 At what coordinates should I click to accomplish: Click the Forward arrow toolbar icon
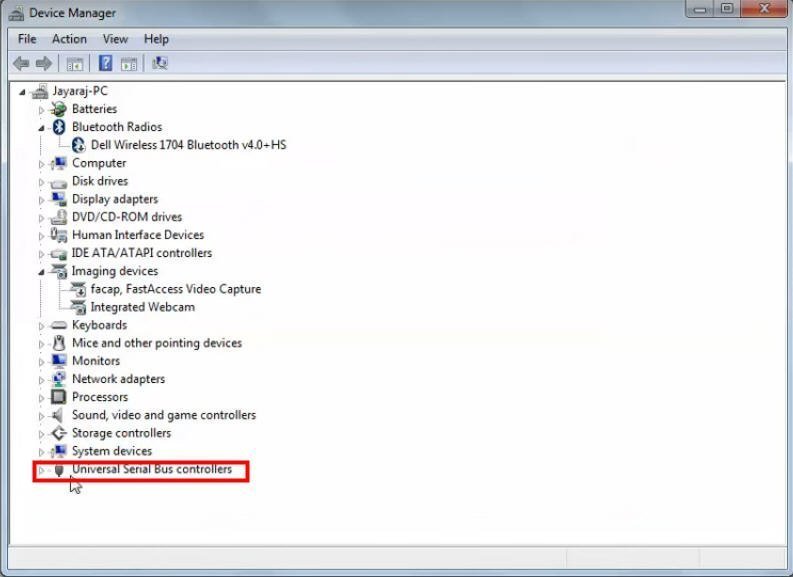point(43,64)
